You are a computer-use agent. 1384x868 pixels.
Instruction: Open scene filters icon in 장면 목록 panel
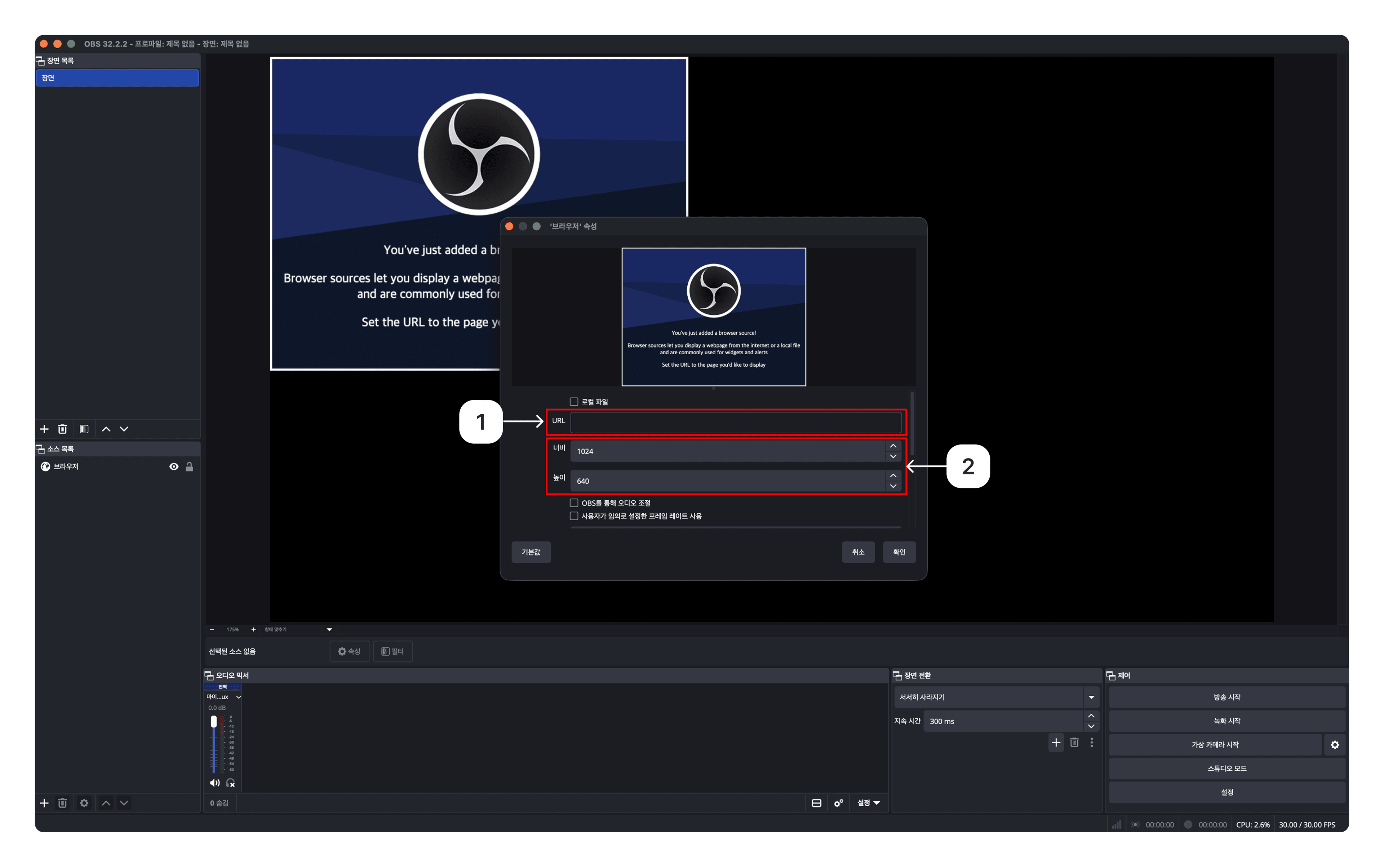[84, 429]
